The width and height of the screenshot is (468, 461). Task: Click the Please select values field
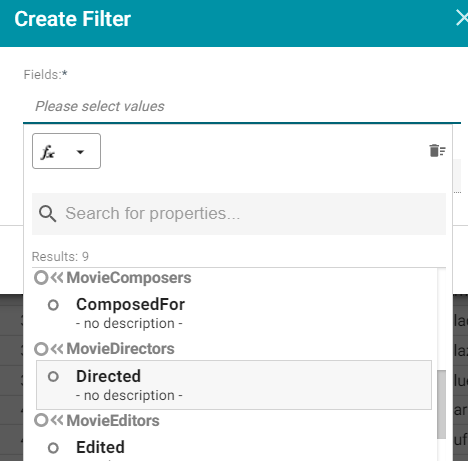[x=242, y=106]
